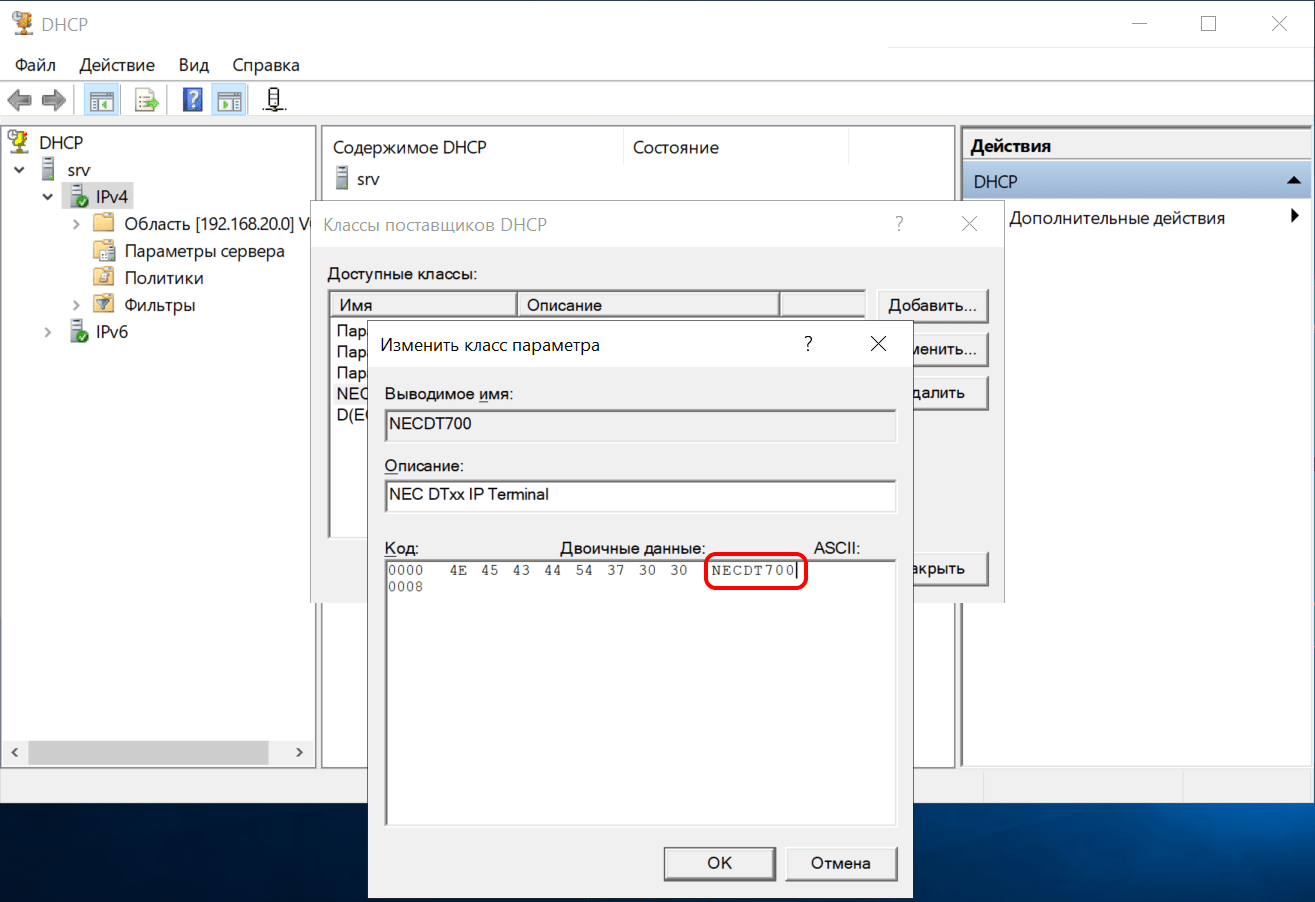Screen dimensions: 1315x902
Task: Click the Отмена button
Action: coord(840,863)
